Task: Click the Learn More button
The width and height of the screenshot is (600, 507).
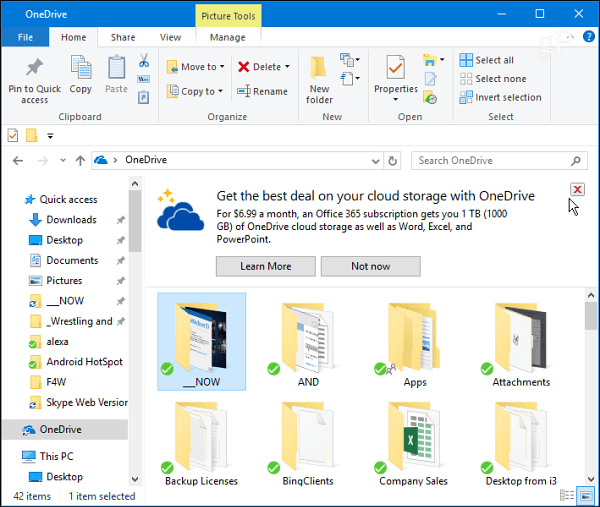Action: [266, 266]
